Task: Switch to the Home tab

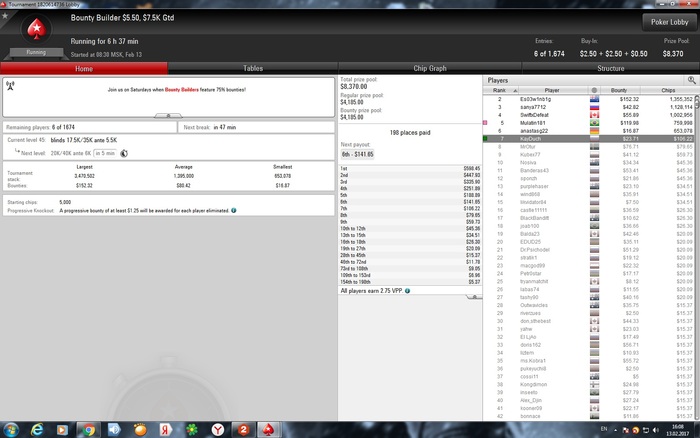Action: tap(84, 68)
